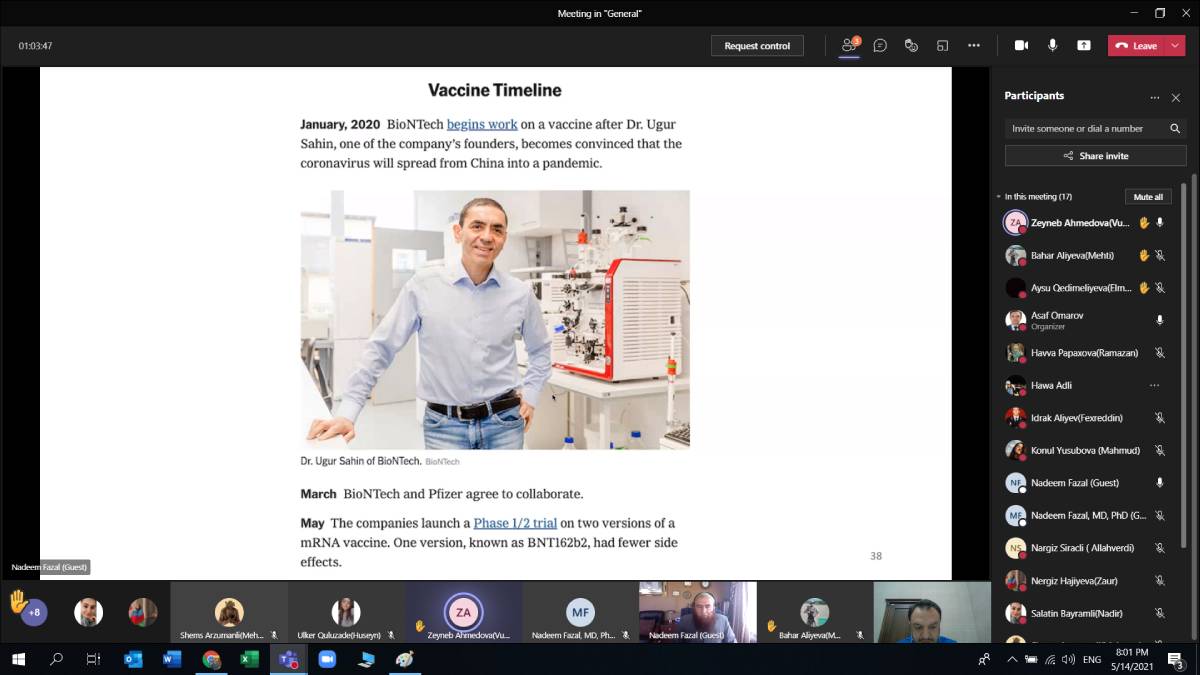Select Nadeem Fazal (Guest) video thumbnail
Viewport: 1200px width, 675px height.
698,612
